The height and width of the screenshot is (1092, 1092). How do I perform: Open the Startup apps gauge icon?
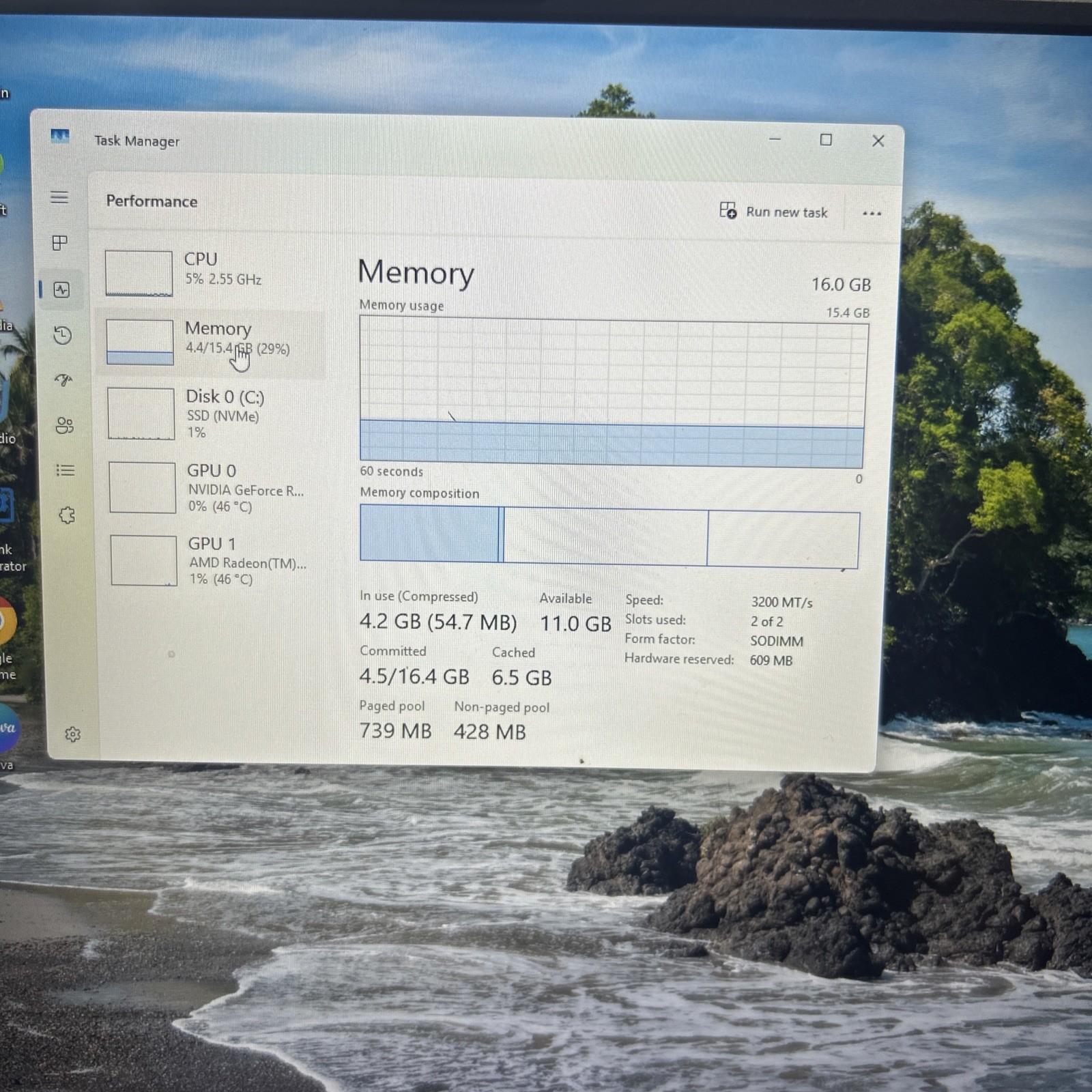[63, 380]
